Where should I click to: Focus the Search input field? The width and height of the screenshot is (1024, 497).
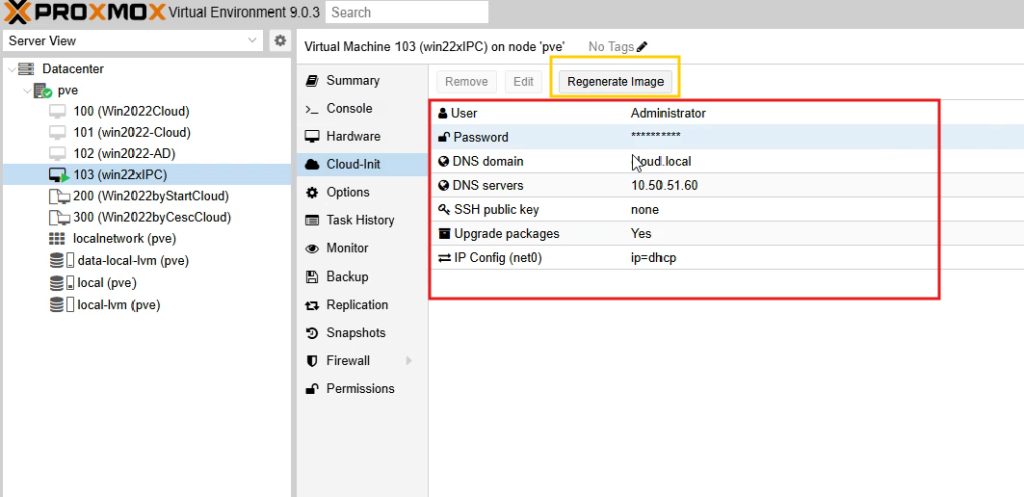pyautogui.click(x=407, y=12)
